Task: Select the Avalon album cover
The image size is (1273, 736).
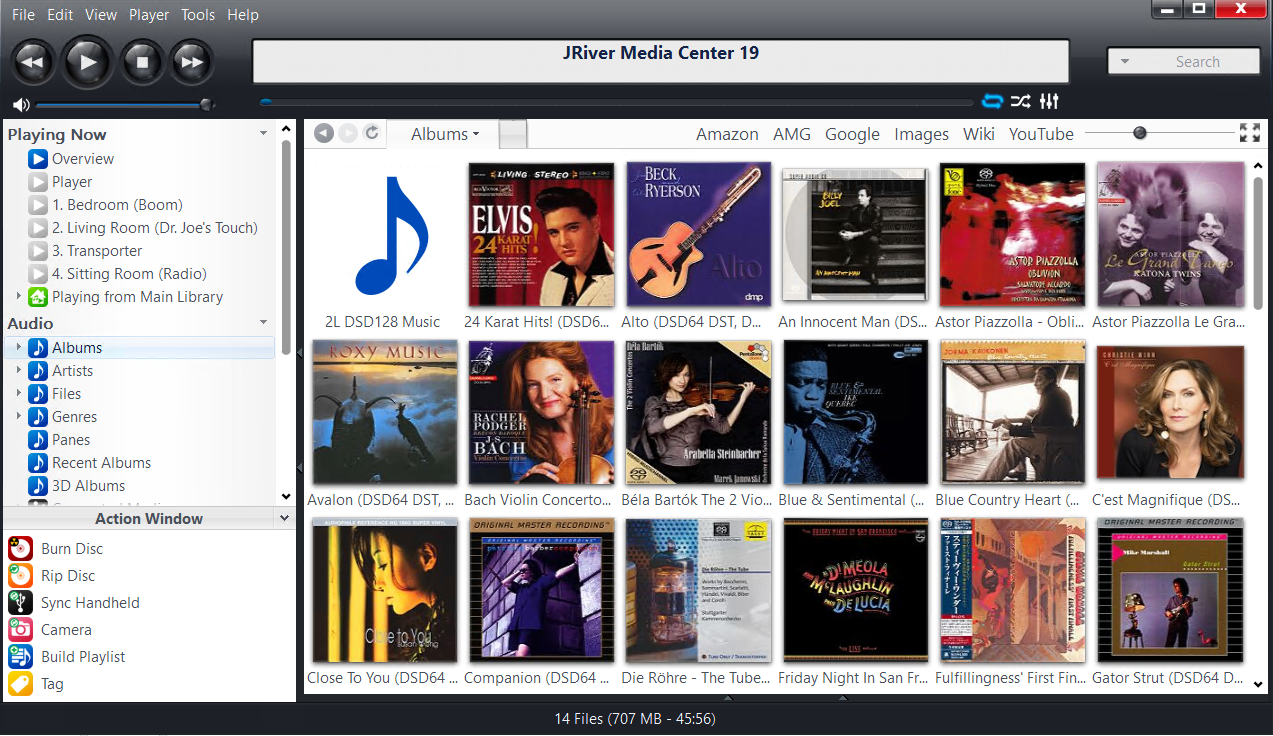Action: pyautogui.click(x=385, y=412)
